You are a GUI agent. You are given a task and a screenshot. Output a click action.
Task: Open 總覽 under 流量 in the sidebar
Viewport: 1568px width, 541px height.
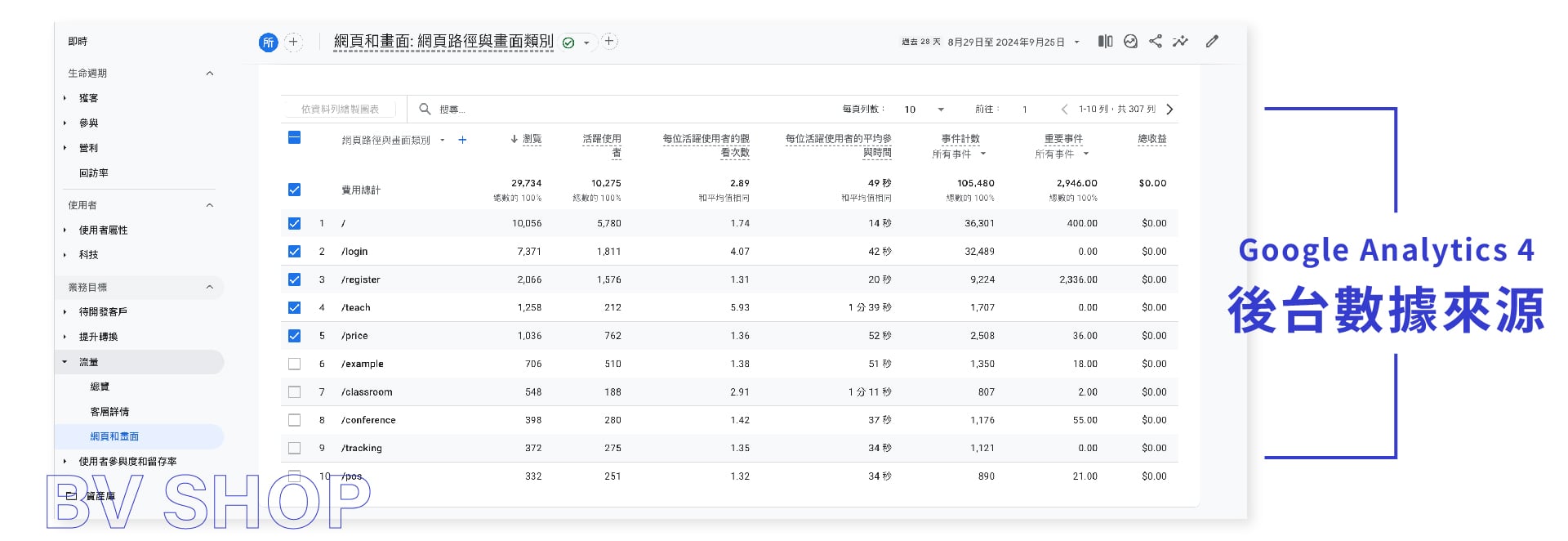coord(100,387)
